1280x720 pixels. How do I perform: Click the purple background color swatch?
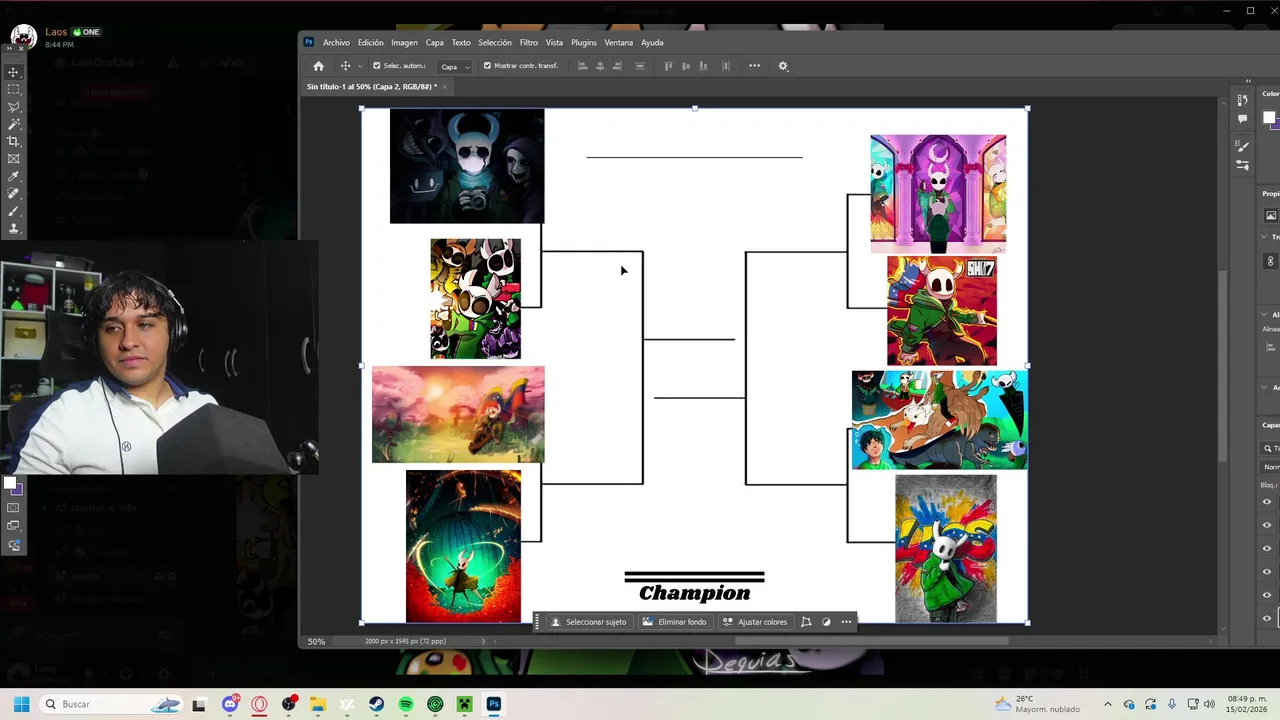click(17, 490)
